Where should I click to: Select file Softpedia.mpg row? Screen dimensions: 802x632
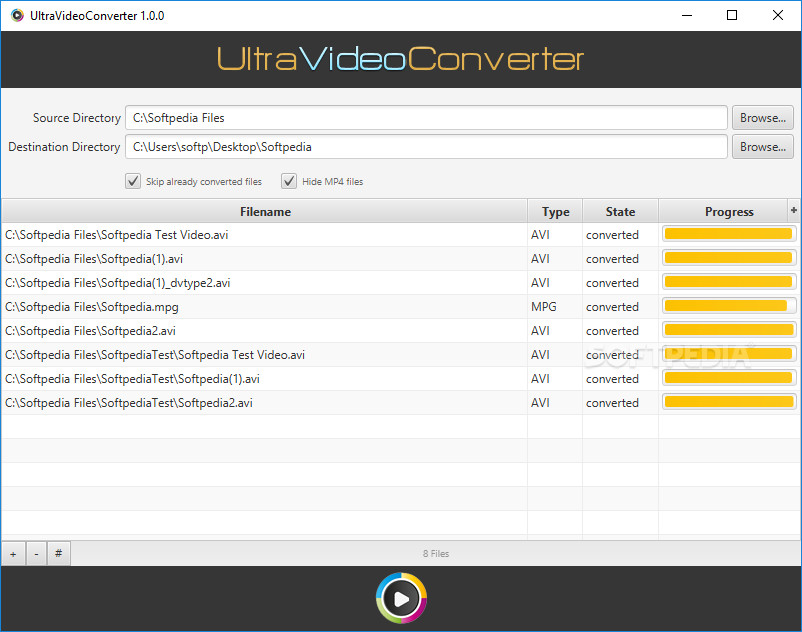tap(400, 307)
